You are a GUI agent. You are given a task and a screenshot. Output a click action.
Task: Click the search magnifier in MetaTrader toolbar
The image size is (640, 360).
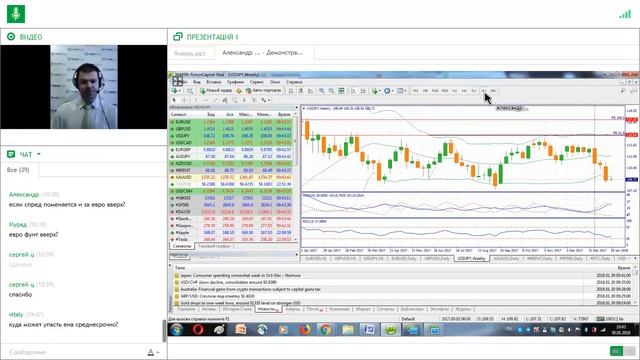point(622,91)
